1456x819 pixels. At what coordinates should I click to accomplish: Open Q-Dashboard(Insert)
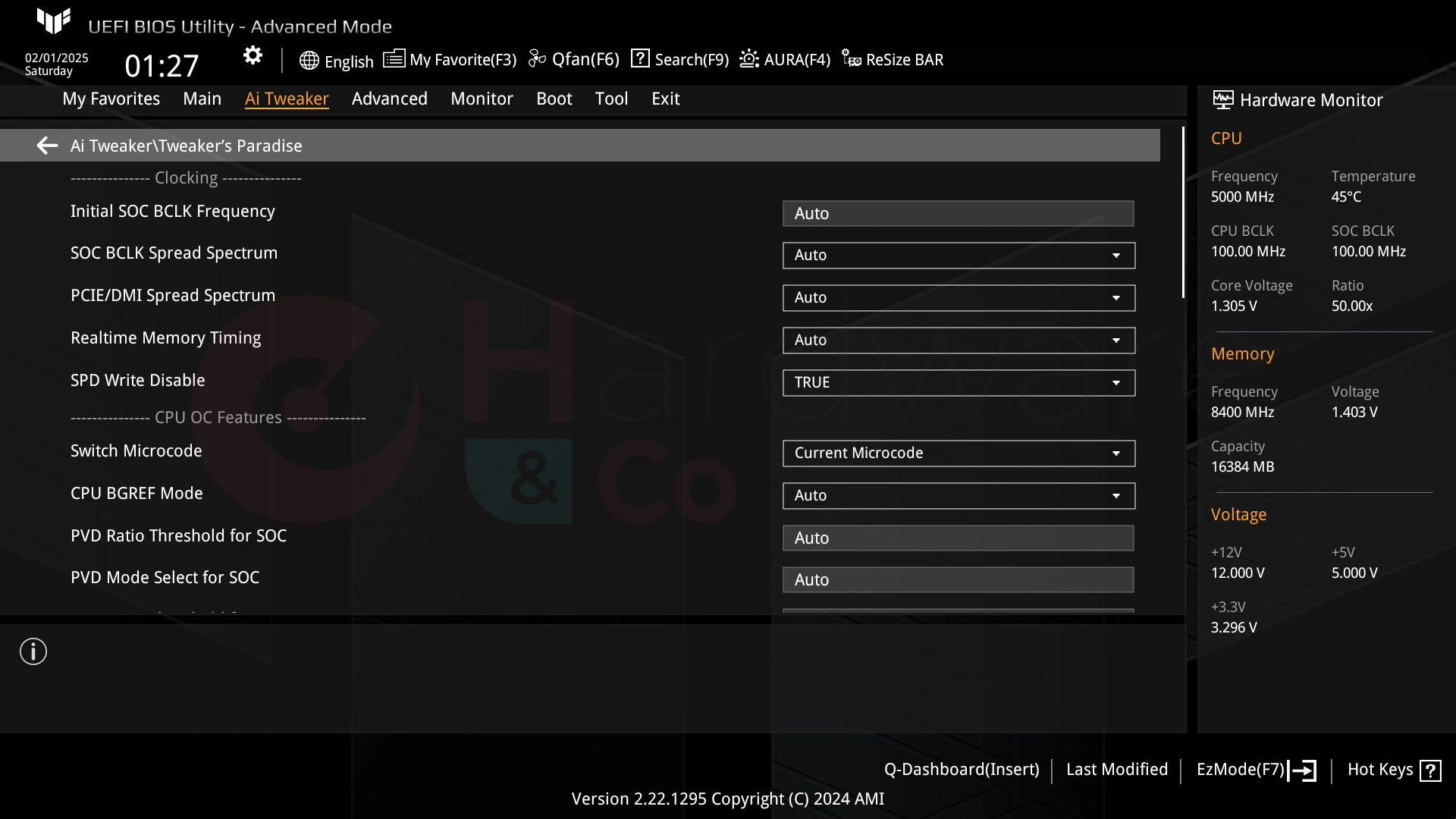(962, 769)
